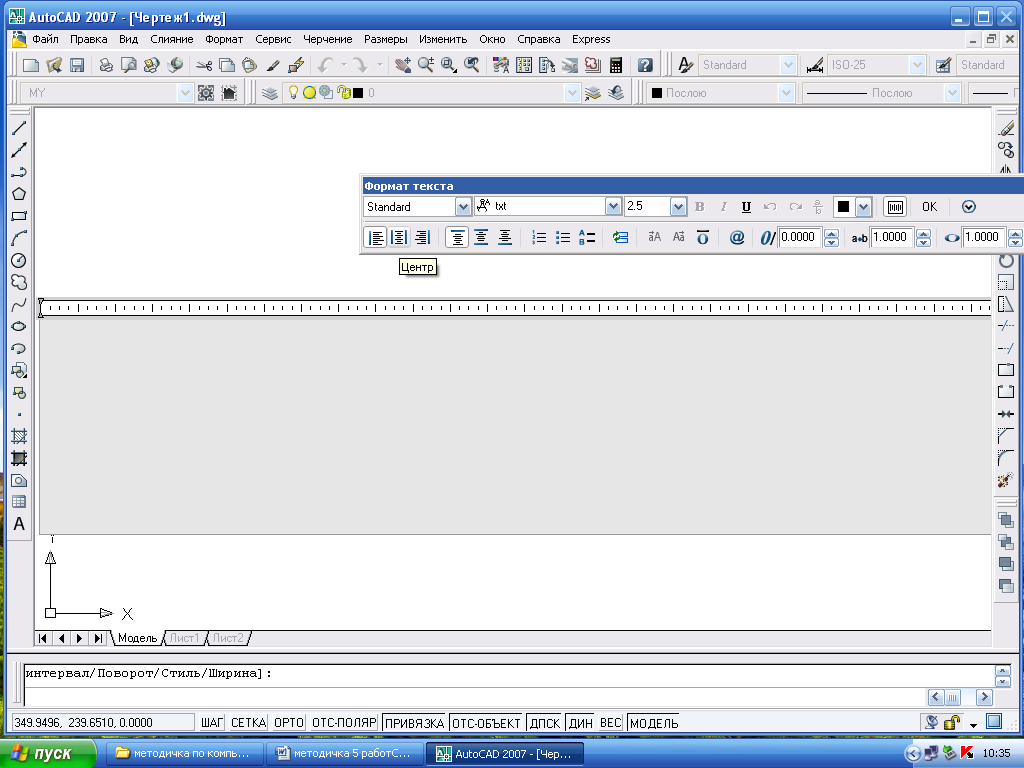Select the Spline tool
1024x768 pixels.
(19, 304)
